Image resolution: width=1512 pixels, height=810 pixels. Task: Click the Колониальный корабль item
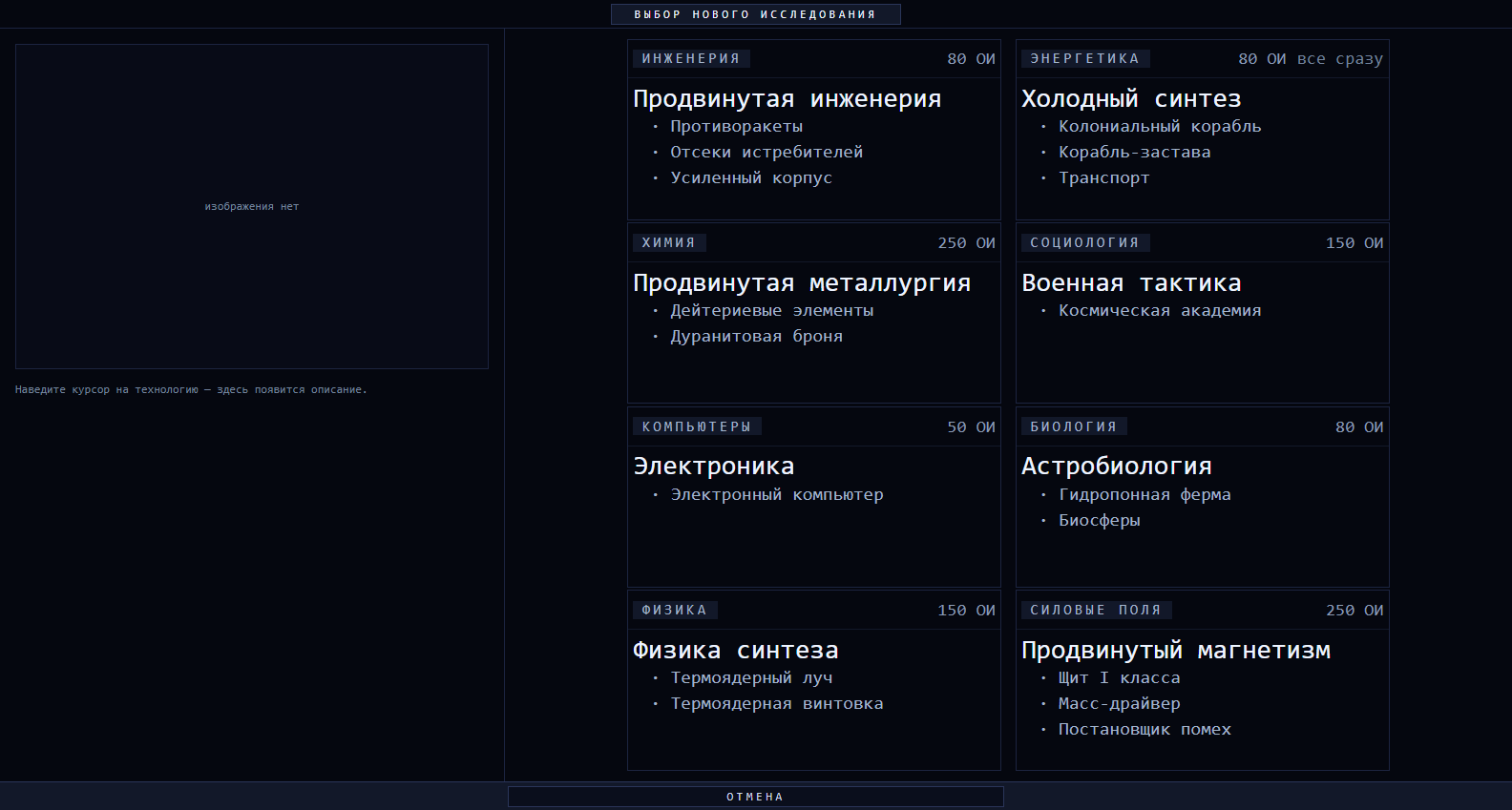coord(1160,126)
